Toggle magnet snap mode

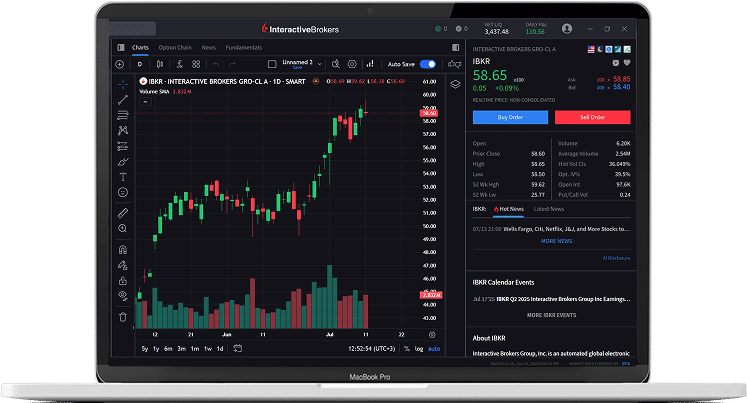(x=123, y=249)
